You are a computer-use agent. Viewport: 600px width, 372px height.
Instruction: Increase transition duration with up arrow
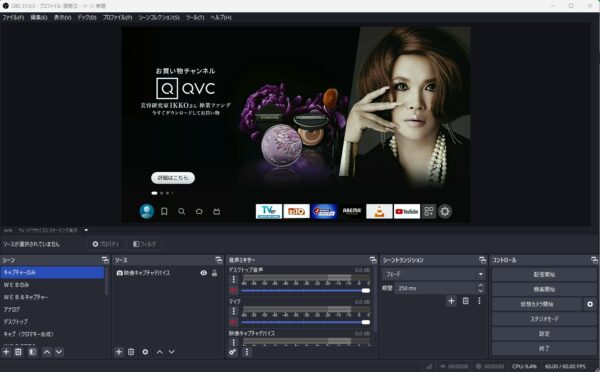tap(481, 286)
